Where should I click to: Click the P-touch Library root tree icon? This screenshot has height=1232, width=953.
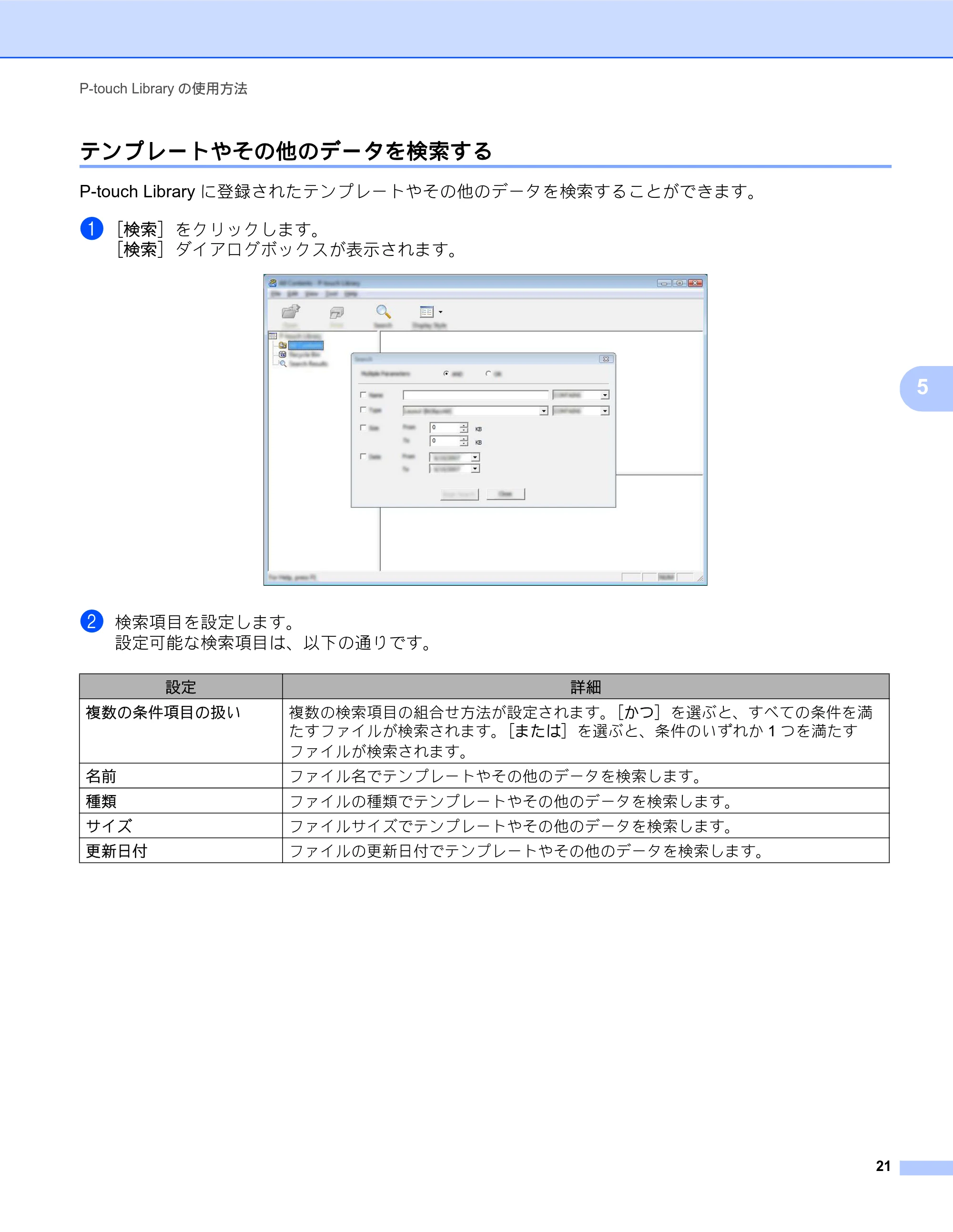point(273,336)
